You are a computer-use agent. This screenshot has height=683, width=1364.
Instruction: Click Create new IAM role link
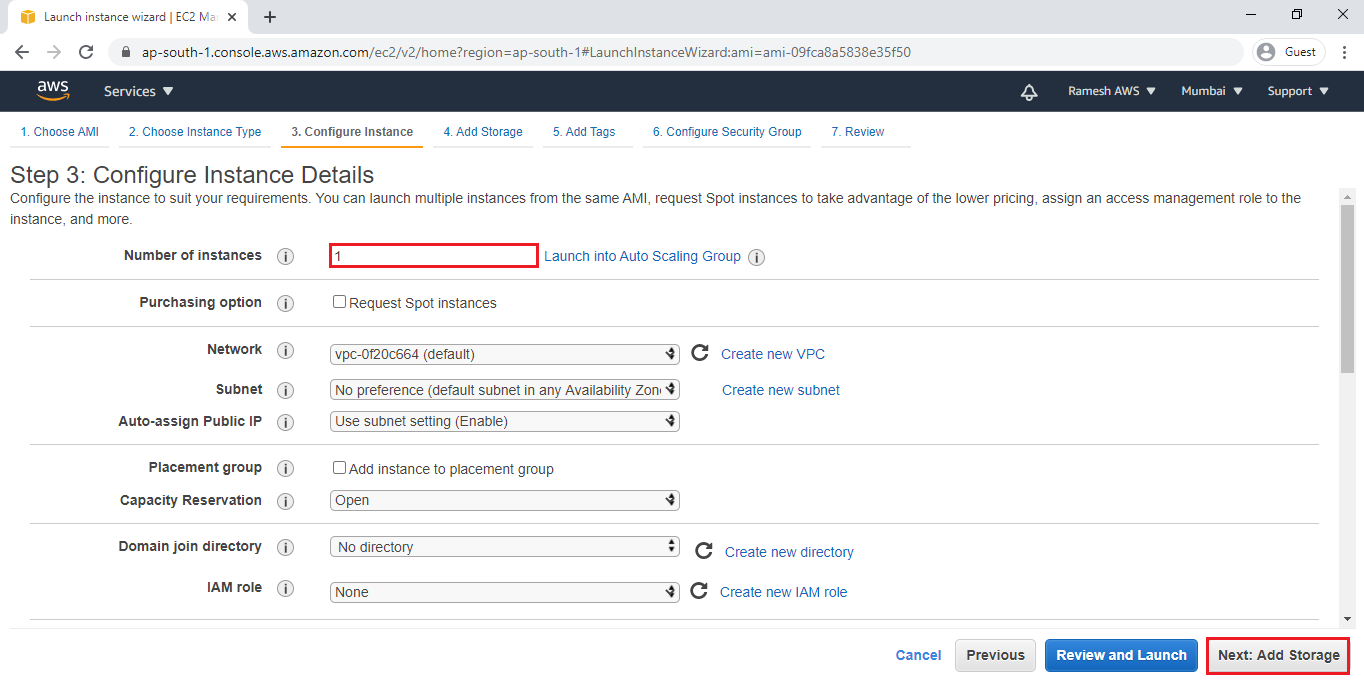pos(783,592)
